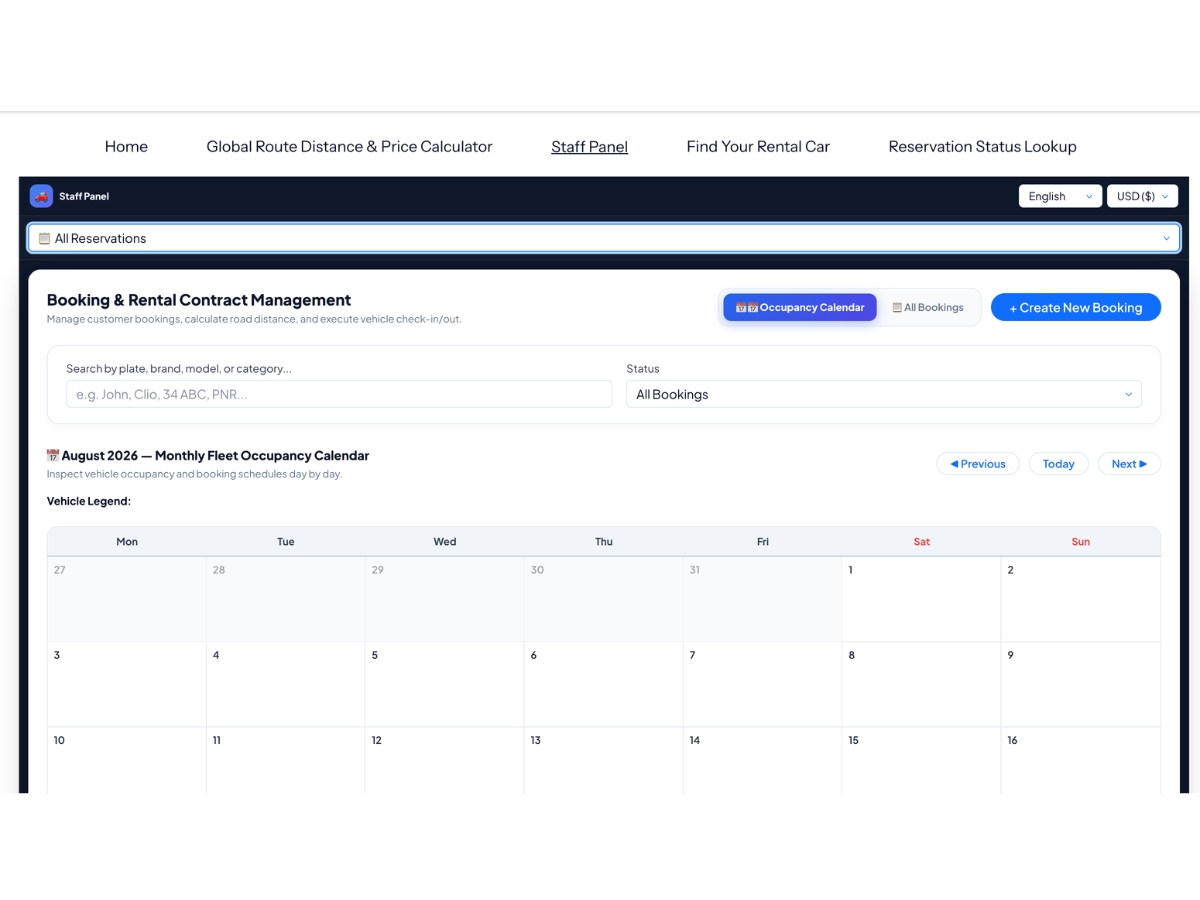Open Reservation Status Lookup page

pos(983,146)
